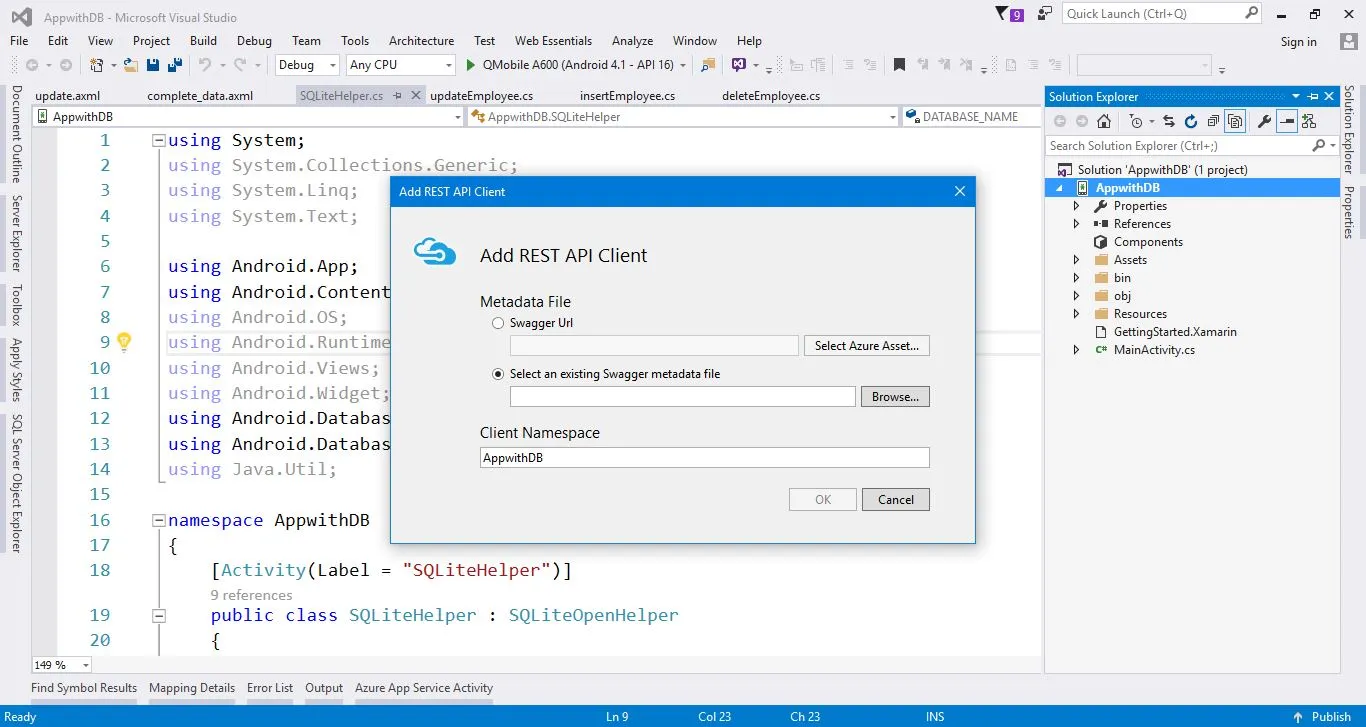Image resolution: width=1366 pixels, height=727 pixels.
Task: Open the device target dropdown arrow next to QMobile A600
Action: point(683,65)
